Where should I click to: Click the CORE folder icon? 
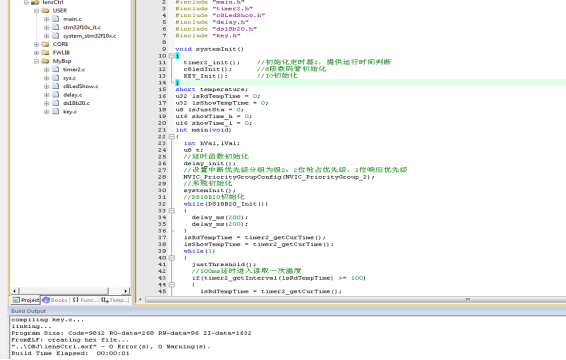coord(45,44)
